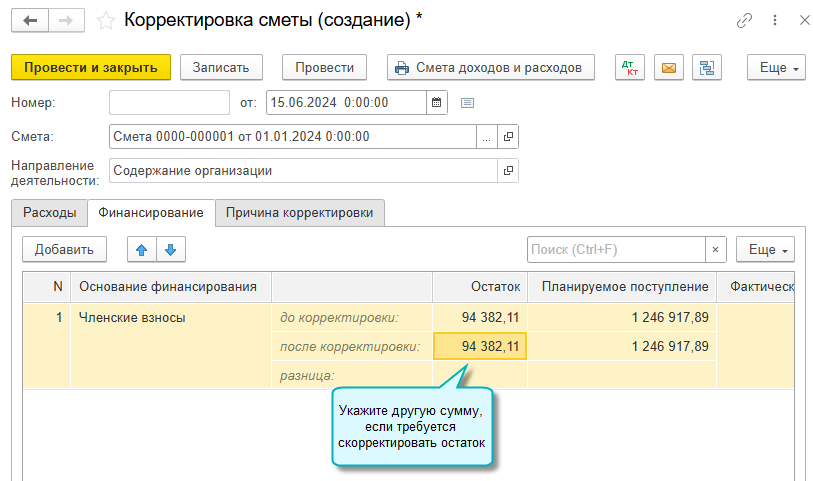813x481 pixels.
Task: Add document to favorites with star
Action: click(x=104, y=20)
